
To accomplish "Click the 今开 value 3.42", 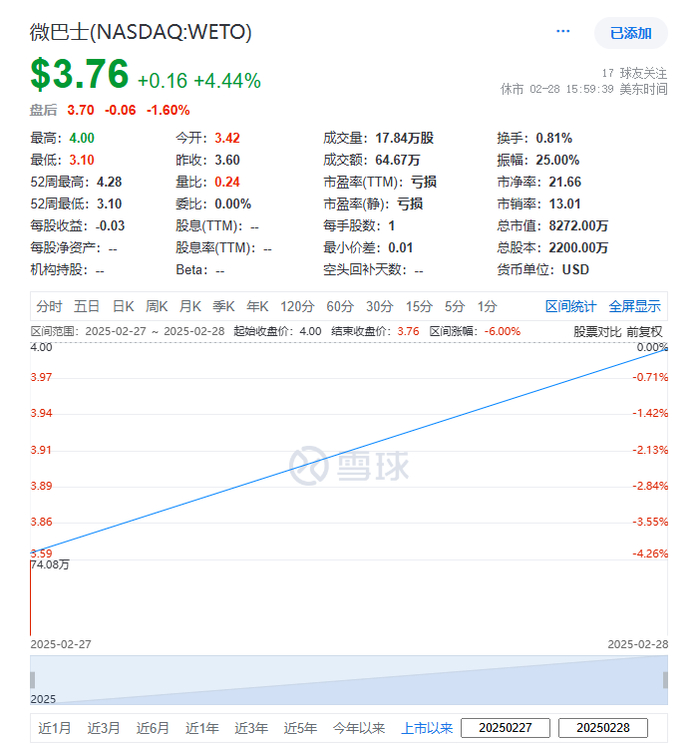I will coord(227,138).
